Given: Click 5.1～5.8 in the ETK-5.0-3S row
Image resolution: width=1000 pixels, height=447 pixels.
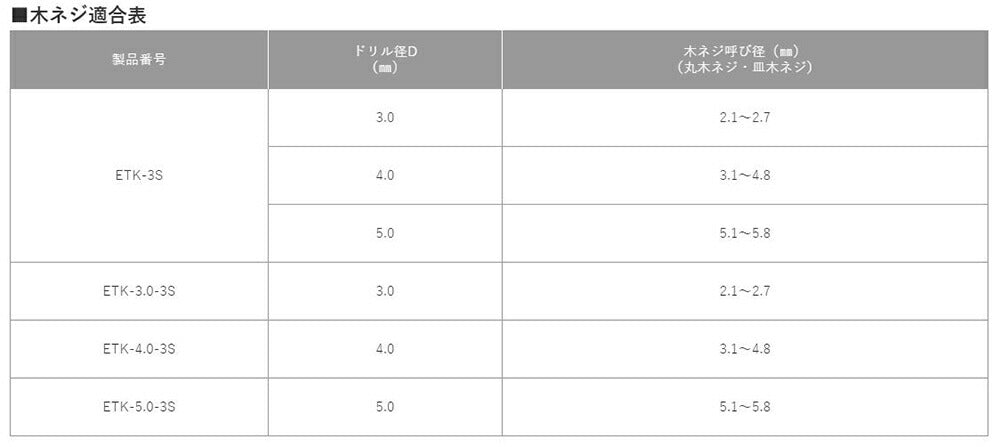Looking at the screenshot, I should (x=743, y=407).
